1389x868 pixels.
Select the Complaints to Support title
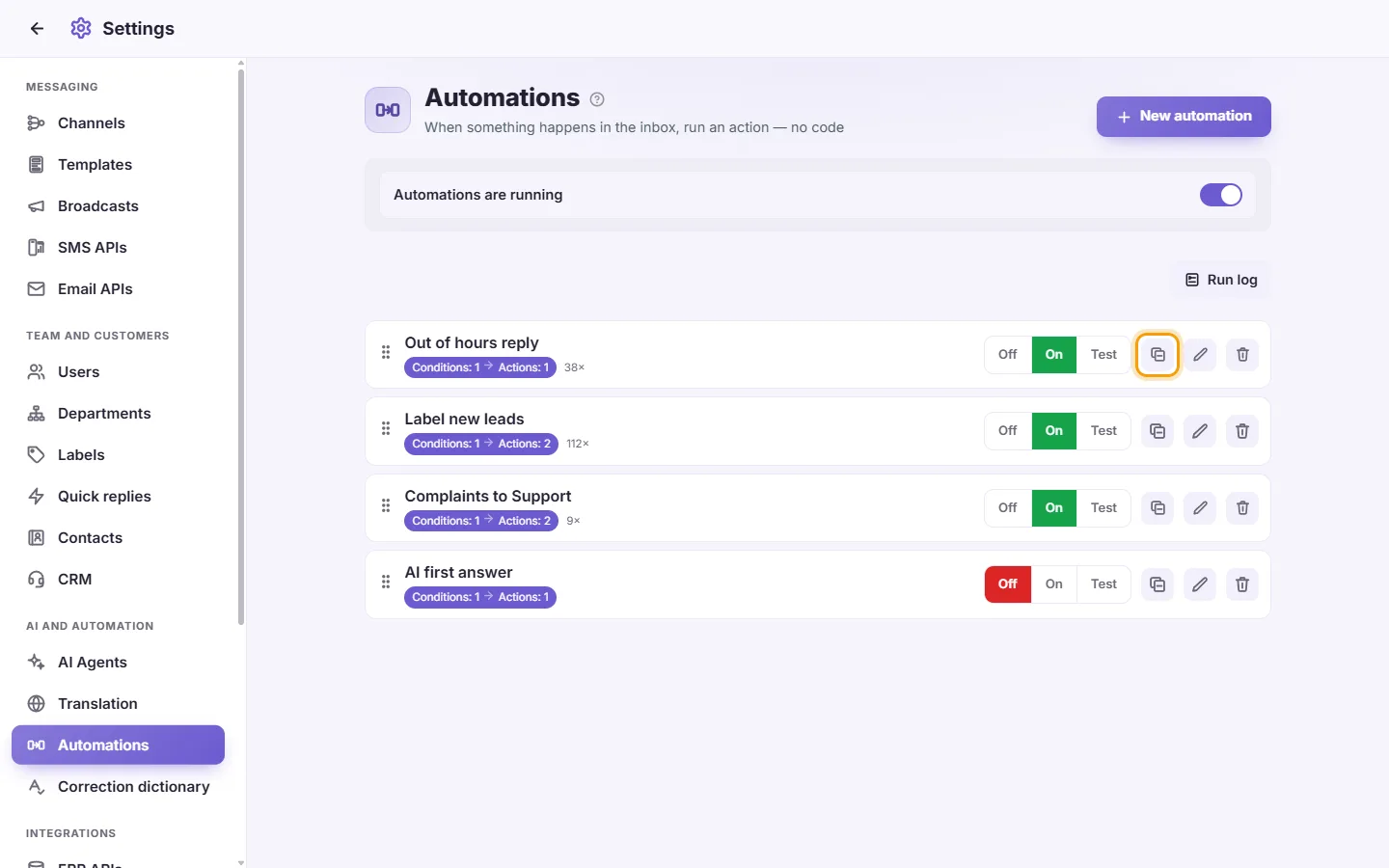pos(488,496)
